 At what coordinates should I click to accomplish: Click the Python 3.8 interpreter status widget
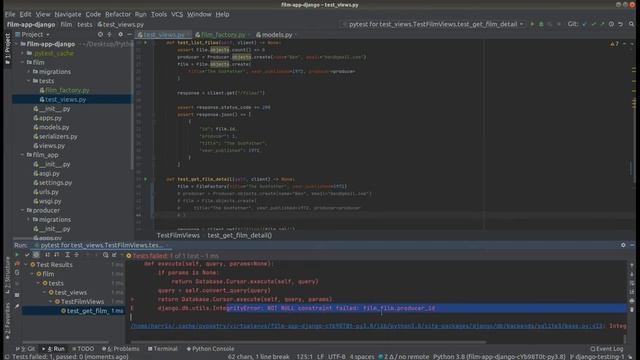(499, 357)
